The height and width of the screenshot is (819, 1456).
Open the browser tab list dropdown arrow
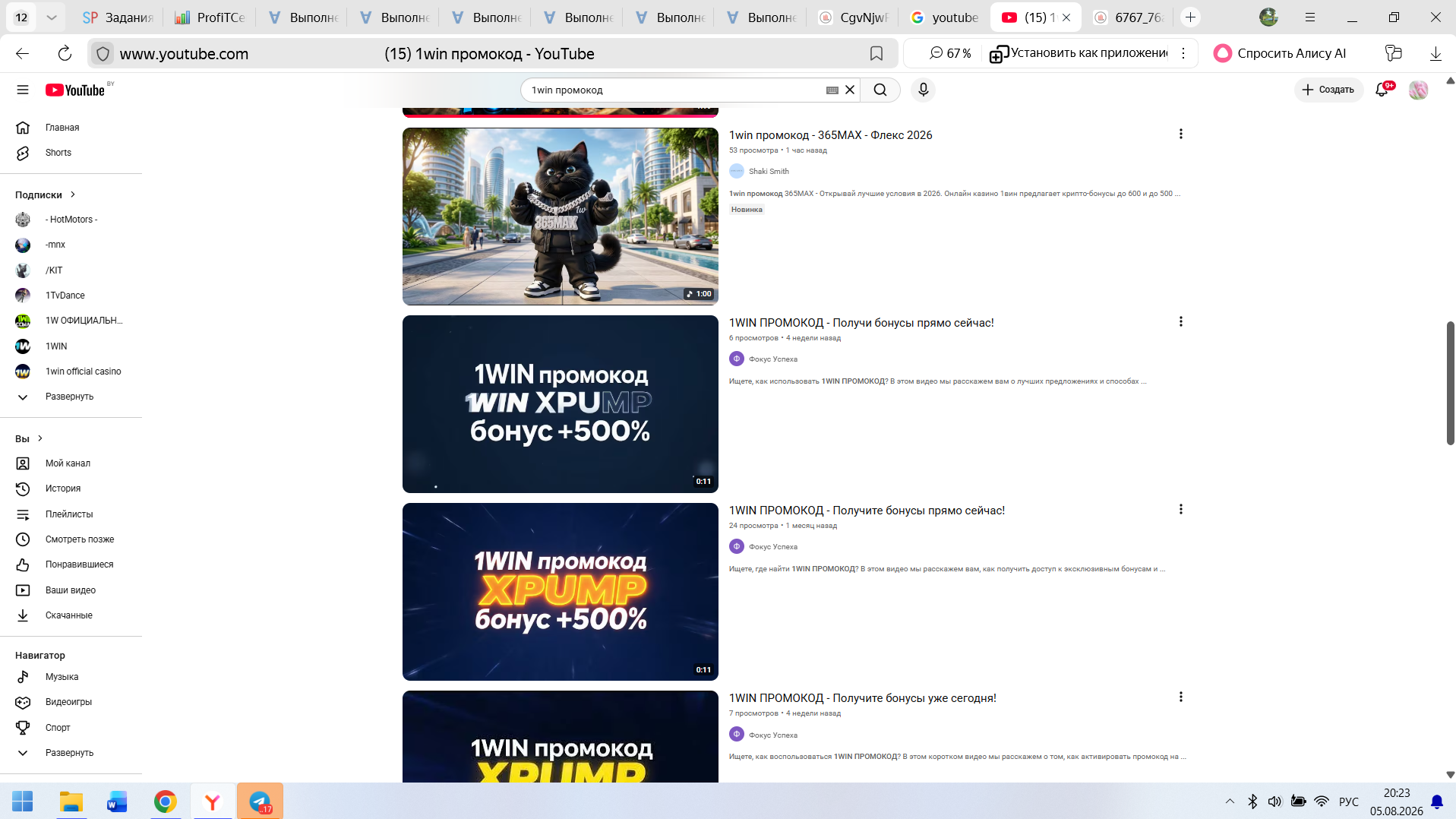coord(51,17)
